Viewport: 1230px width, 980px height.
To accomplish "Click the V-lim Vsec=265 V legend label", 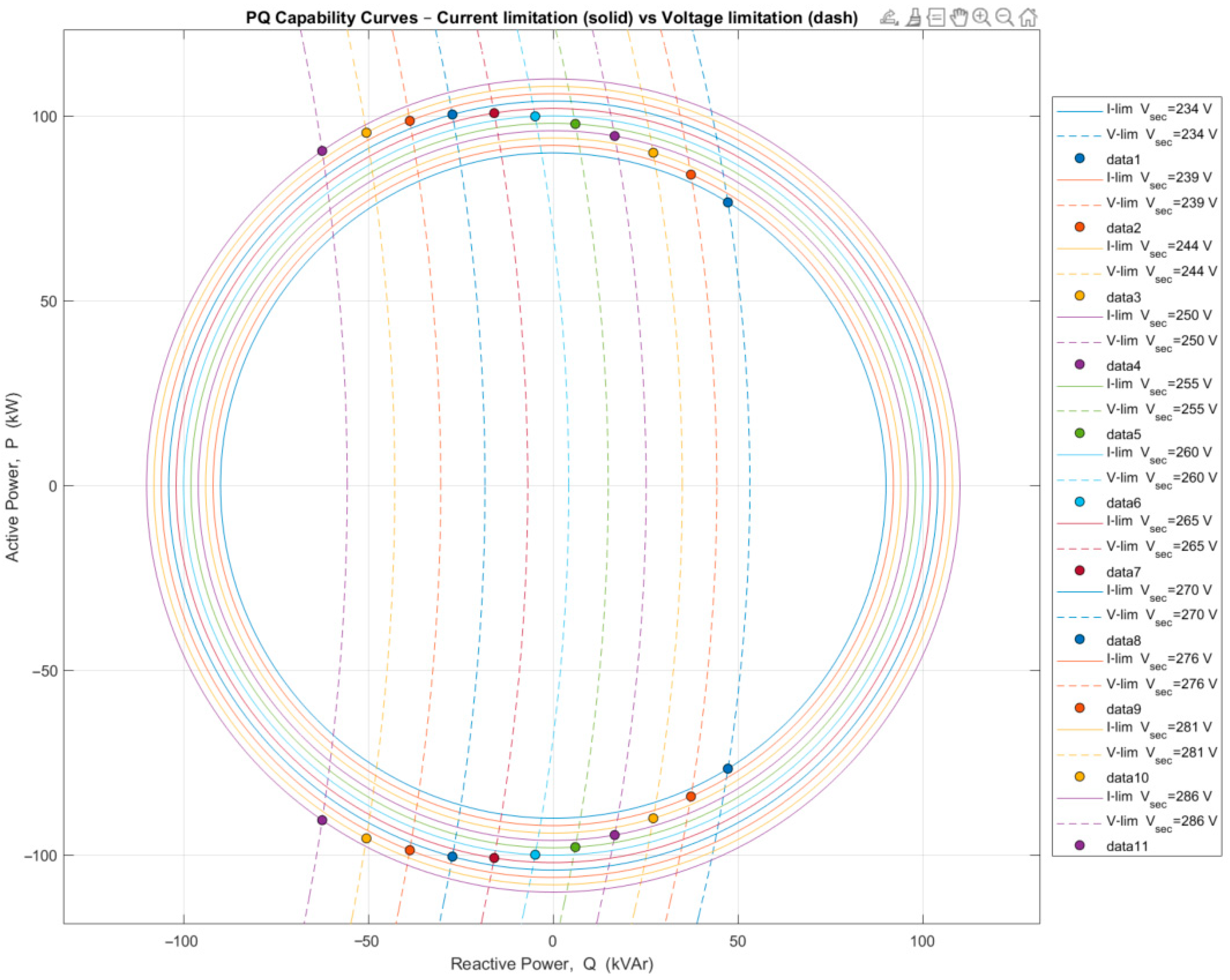I will [x=1161, y=547].
